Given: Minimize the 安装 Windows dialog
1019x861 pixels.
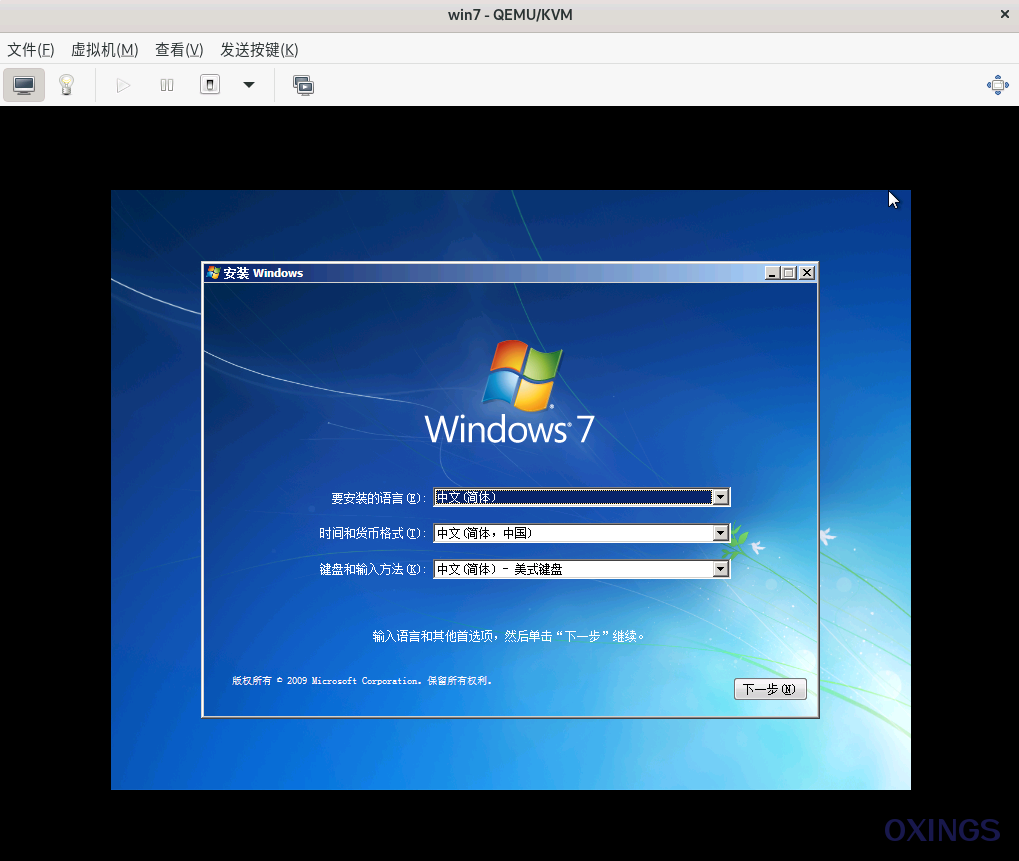Looking at the screenshot, I should [772, 273].
